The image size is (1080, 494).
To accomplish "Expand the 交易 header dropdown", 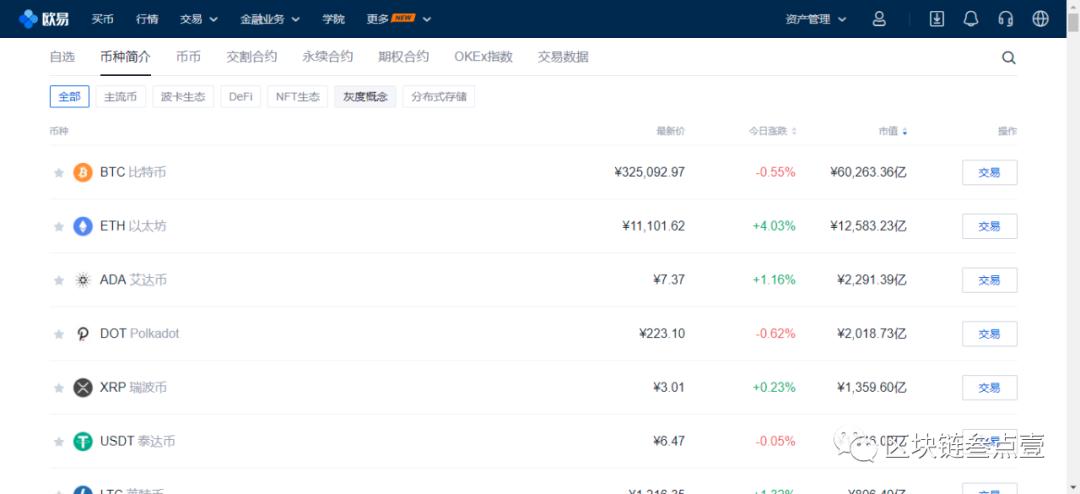I will point(199,19).
